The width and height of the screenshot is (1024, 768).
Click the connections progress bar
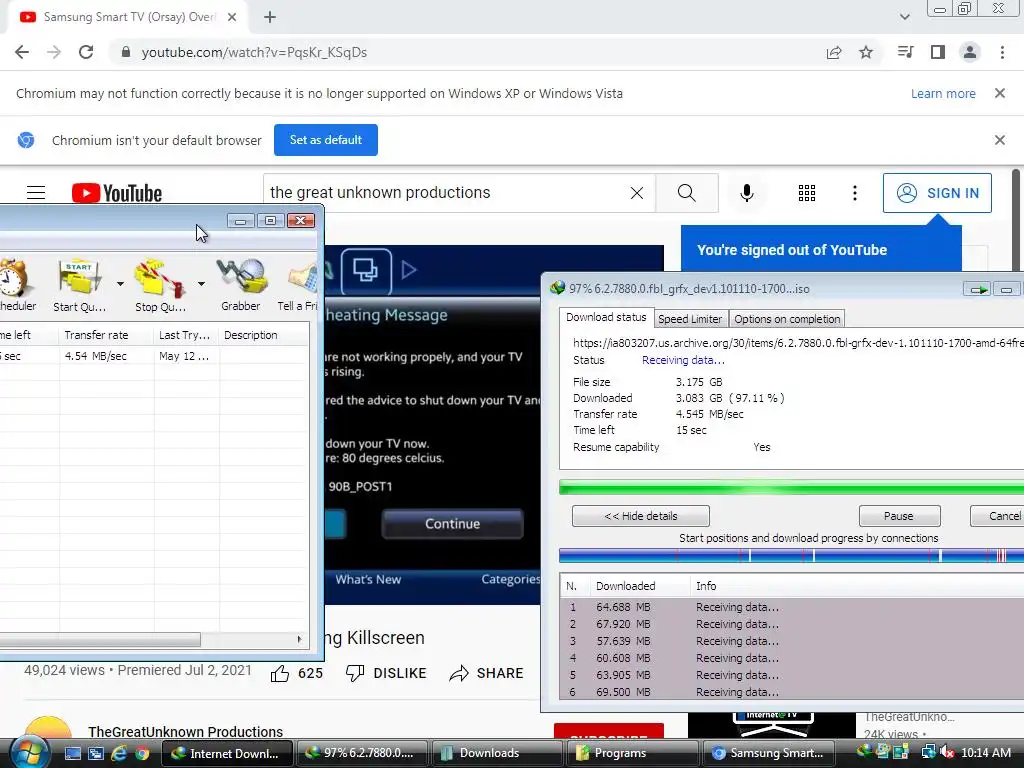pyautogui.click(x=792, y=556)
